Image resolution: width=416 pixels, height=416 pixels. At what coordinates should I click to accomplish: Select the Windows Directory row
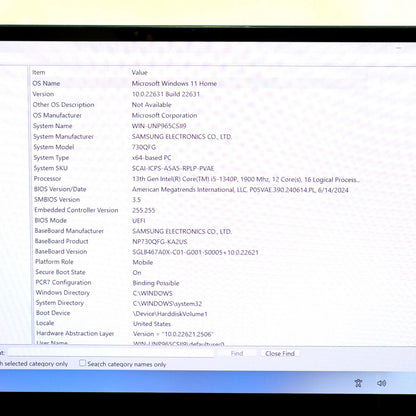[x=223, y=293]
